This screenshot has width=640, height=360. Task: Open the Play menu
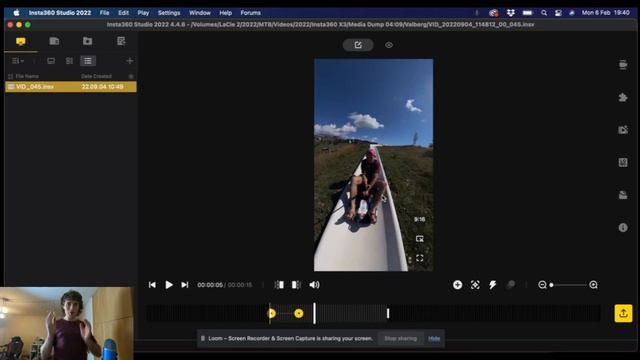(143, 13)
